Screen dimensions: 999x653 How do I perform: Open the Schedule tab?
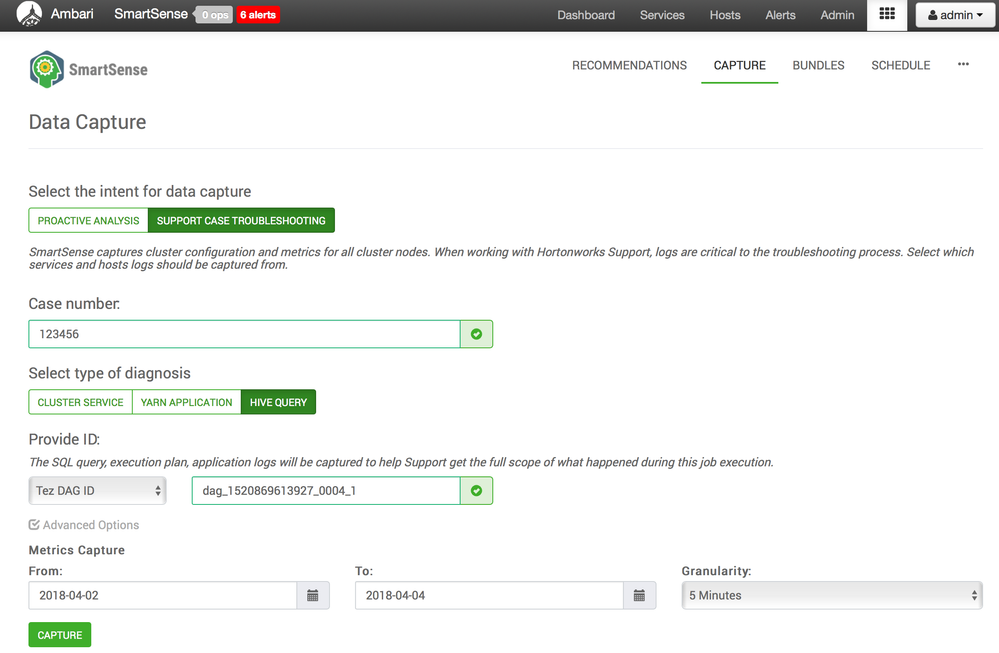901,65
